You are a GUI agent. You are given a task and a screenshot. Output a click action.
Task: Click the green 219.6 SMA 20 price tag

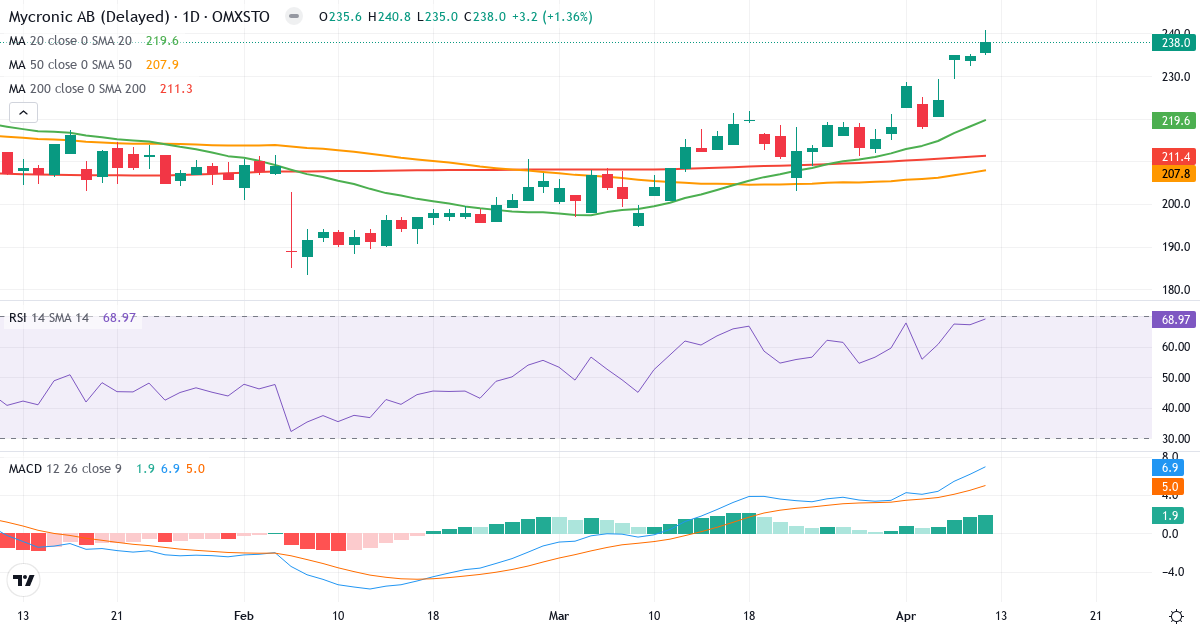[1173, 122]
